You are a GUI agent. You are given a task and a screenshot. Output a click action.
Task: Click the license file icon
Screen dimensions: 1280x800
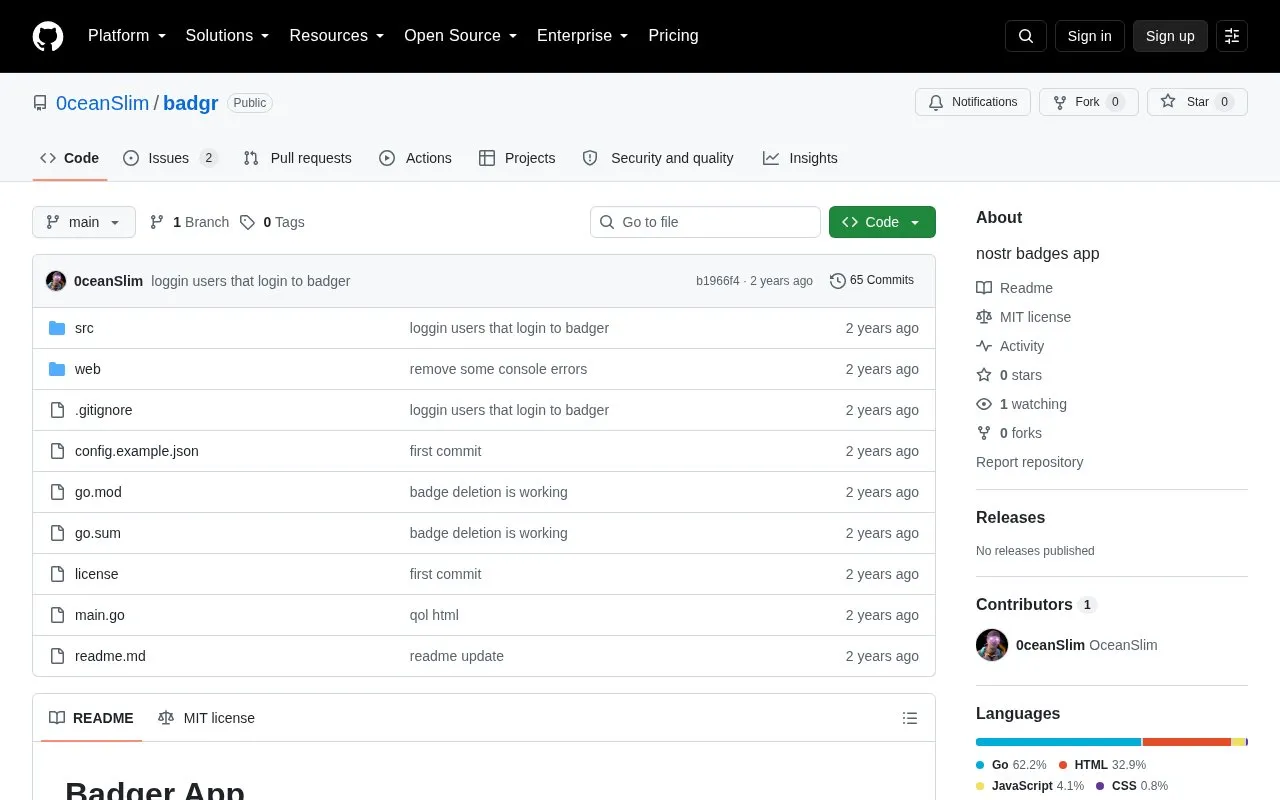click(57, 574)
